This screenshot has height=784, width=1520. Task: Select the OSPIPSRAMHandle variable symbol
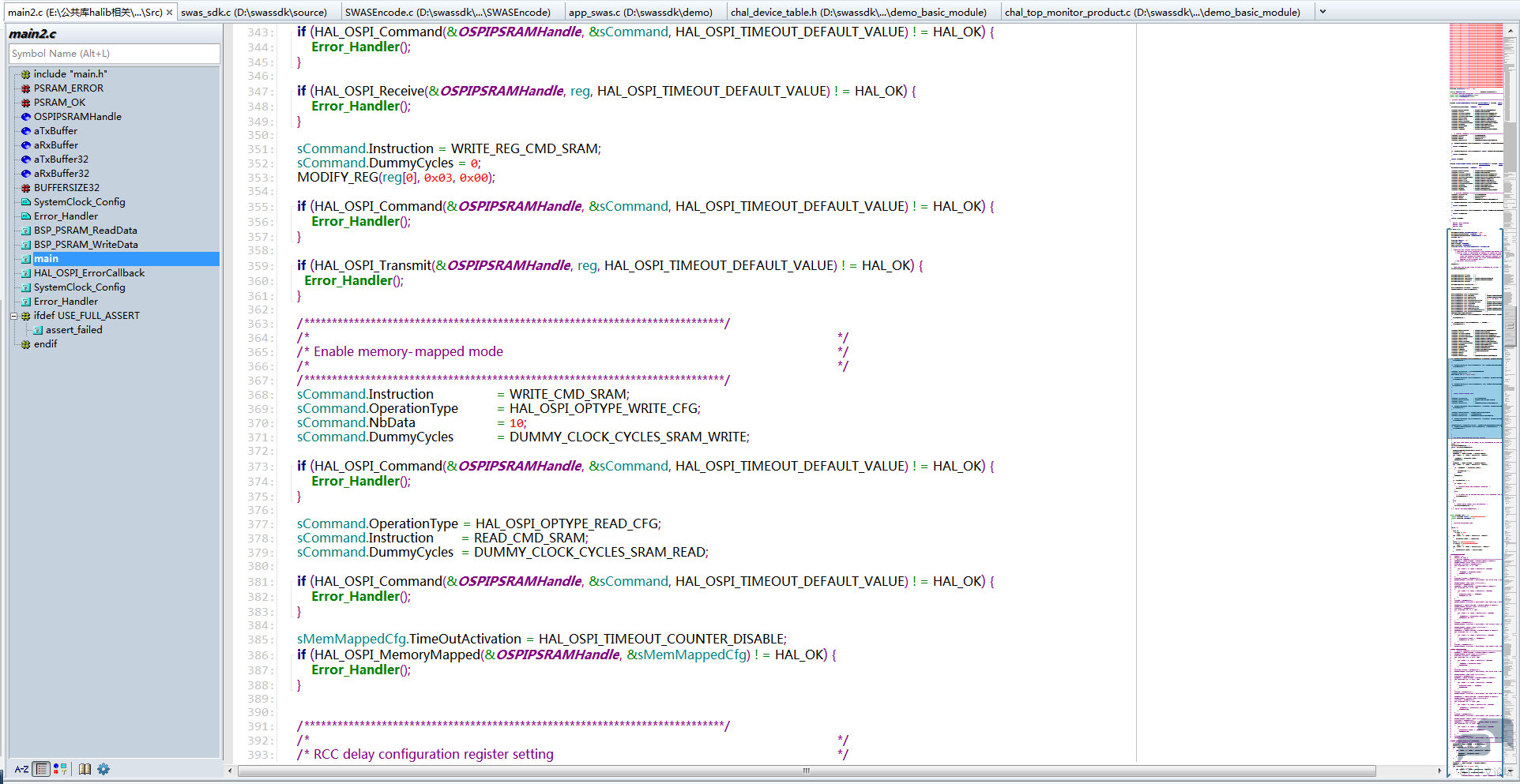click(77, 117)
